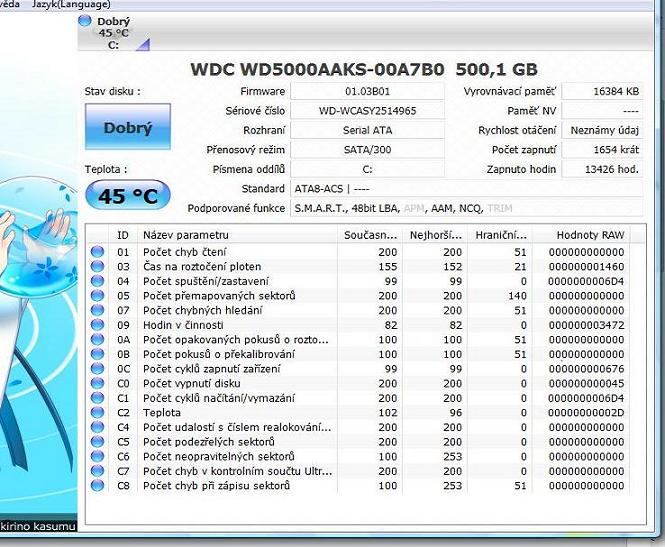Select the Čas na roztočení ploten parameter name
This screenshot has height=547, width=665.
[x=202, y=267]
